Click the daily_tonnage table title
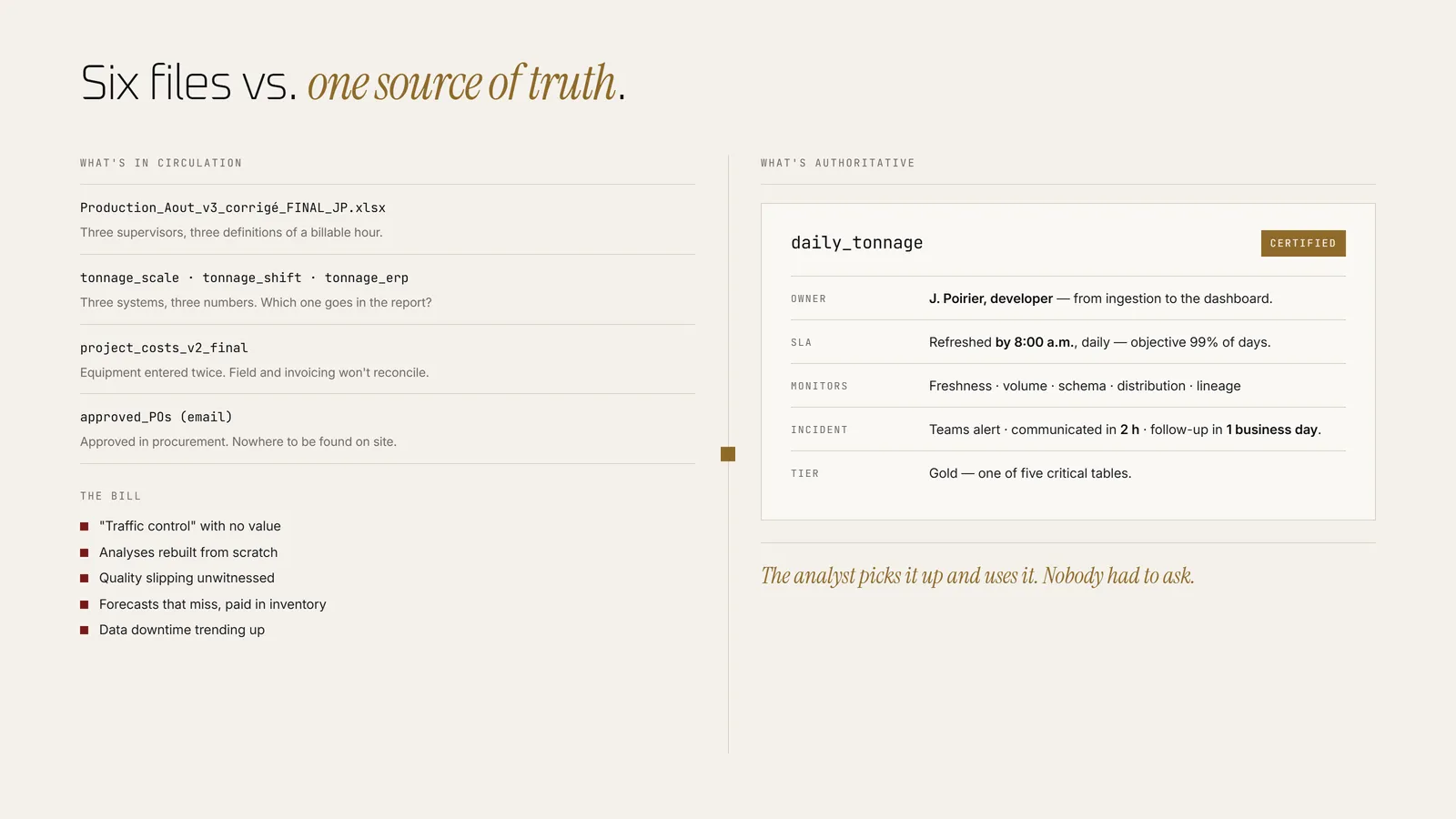Image resolution: width=1456 pixels, height=819 pixels. point(856,243)
